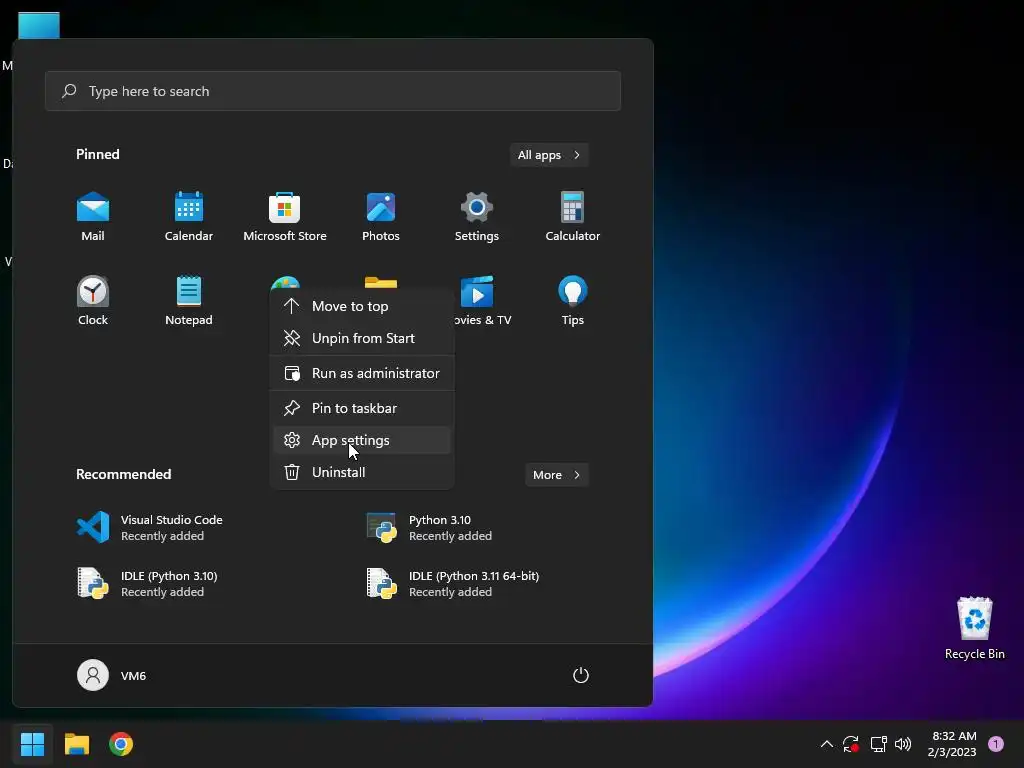Image resolution: width=1024 pixels, height=768 pixels.
Task: Click the VM6 username label
Action: [133, 676]
